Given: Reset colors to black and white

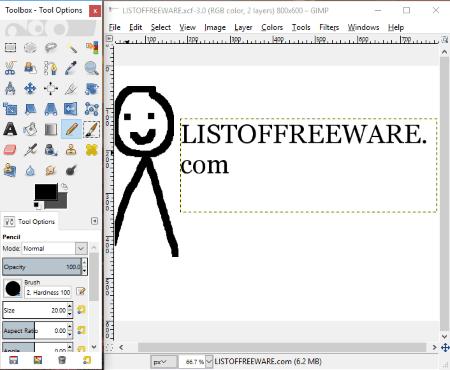Looking at the screenshot, I should tap(37, 205).
